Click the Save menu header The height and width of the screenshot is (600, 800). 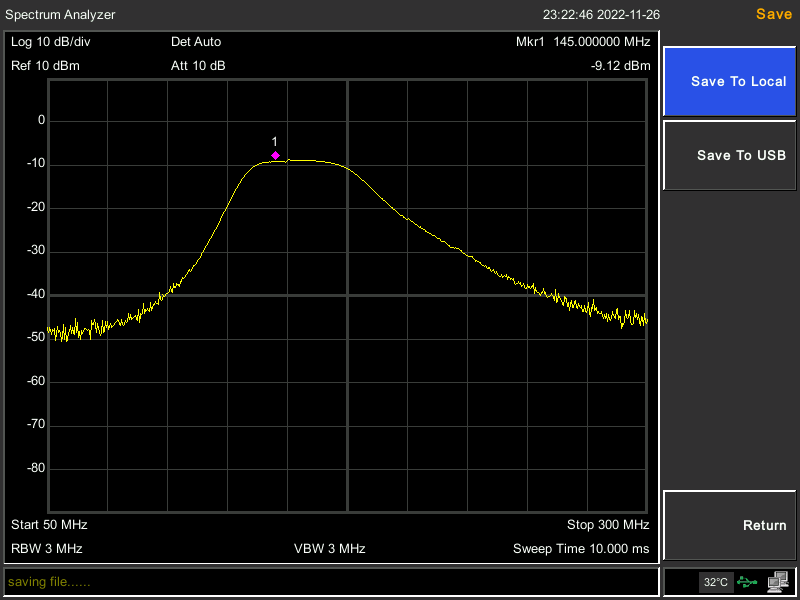coord(773,14)
